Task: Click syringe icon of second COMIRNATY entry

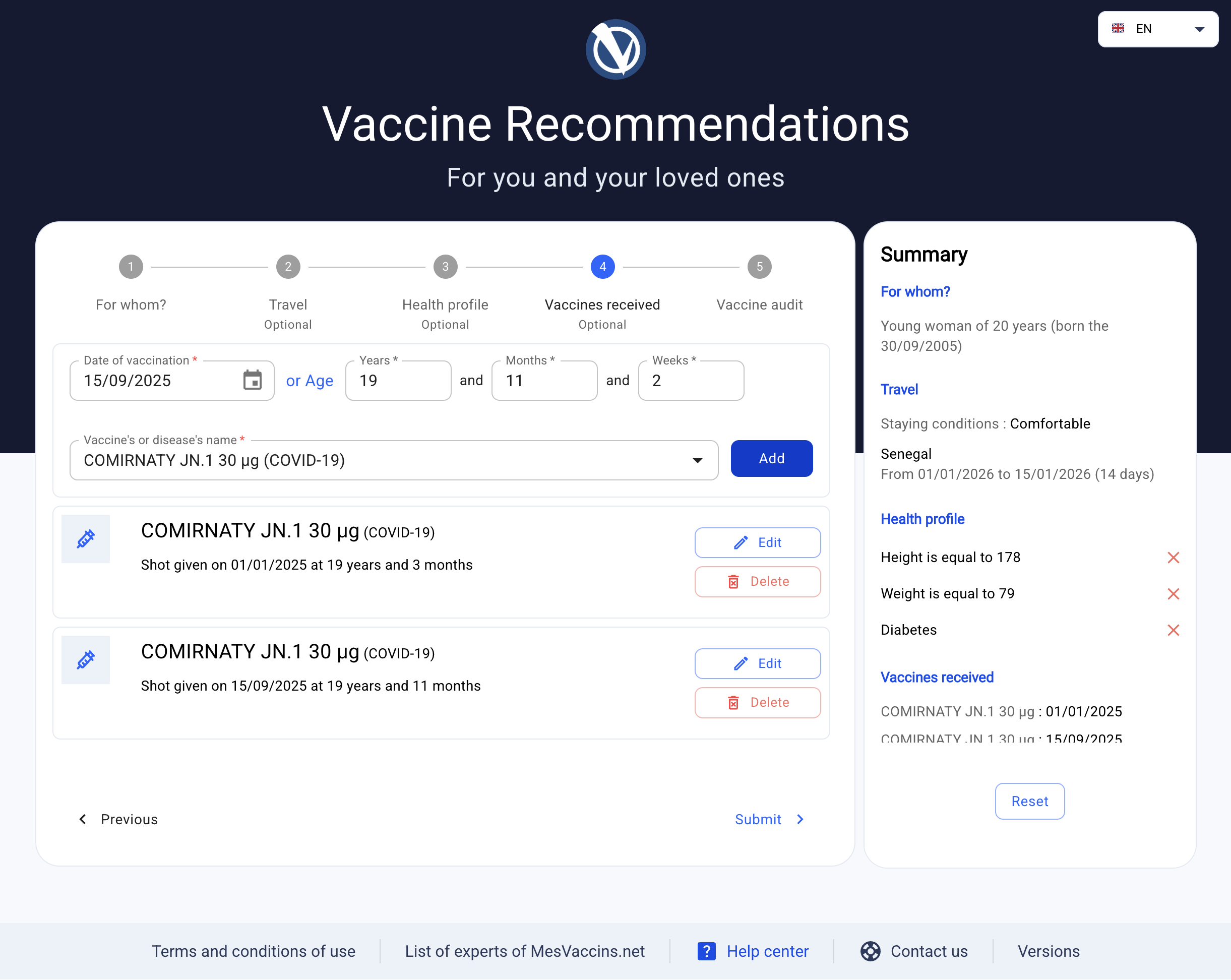Action: coord(86,659)
